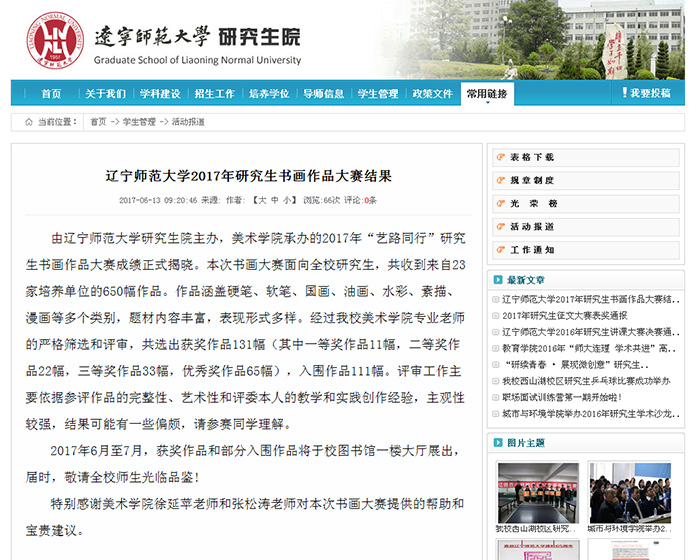Go to 学生管理 in the breadcrumb
The image size is (700, 560).
point(139,121)
